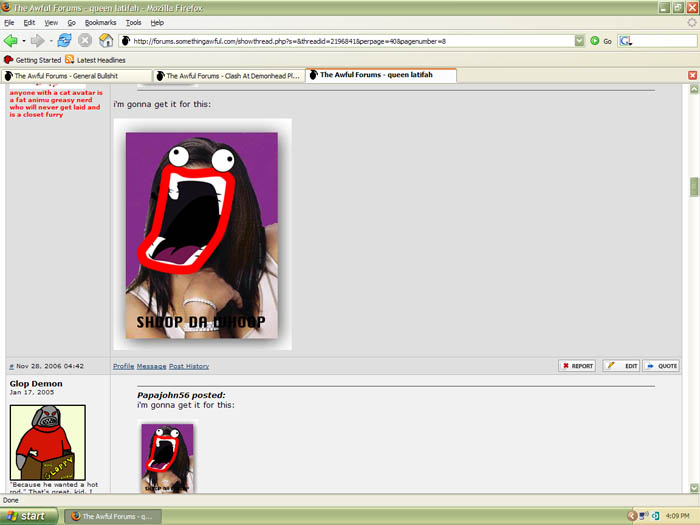This screenshot has height=525, width=700.
Task: Switch to the Clash At Demonhead tab
Action: (229, 76)
